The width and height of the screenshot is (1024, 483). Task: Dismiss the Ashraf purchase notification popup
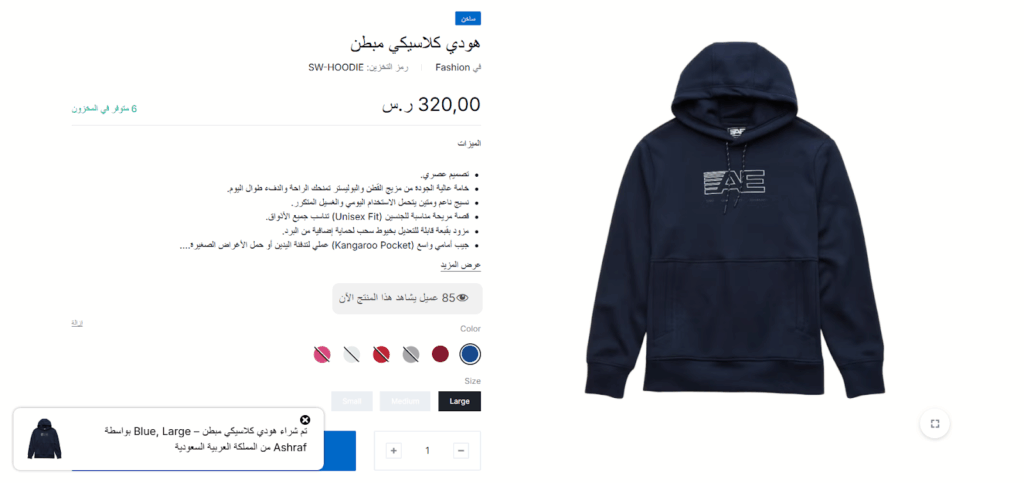[305, 420]
